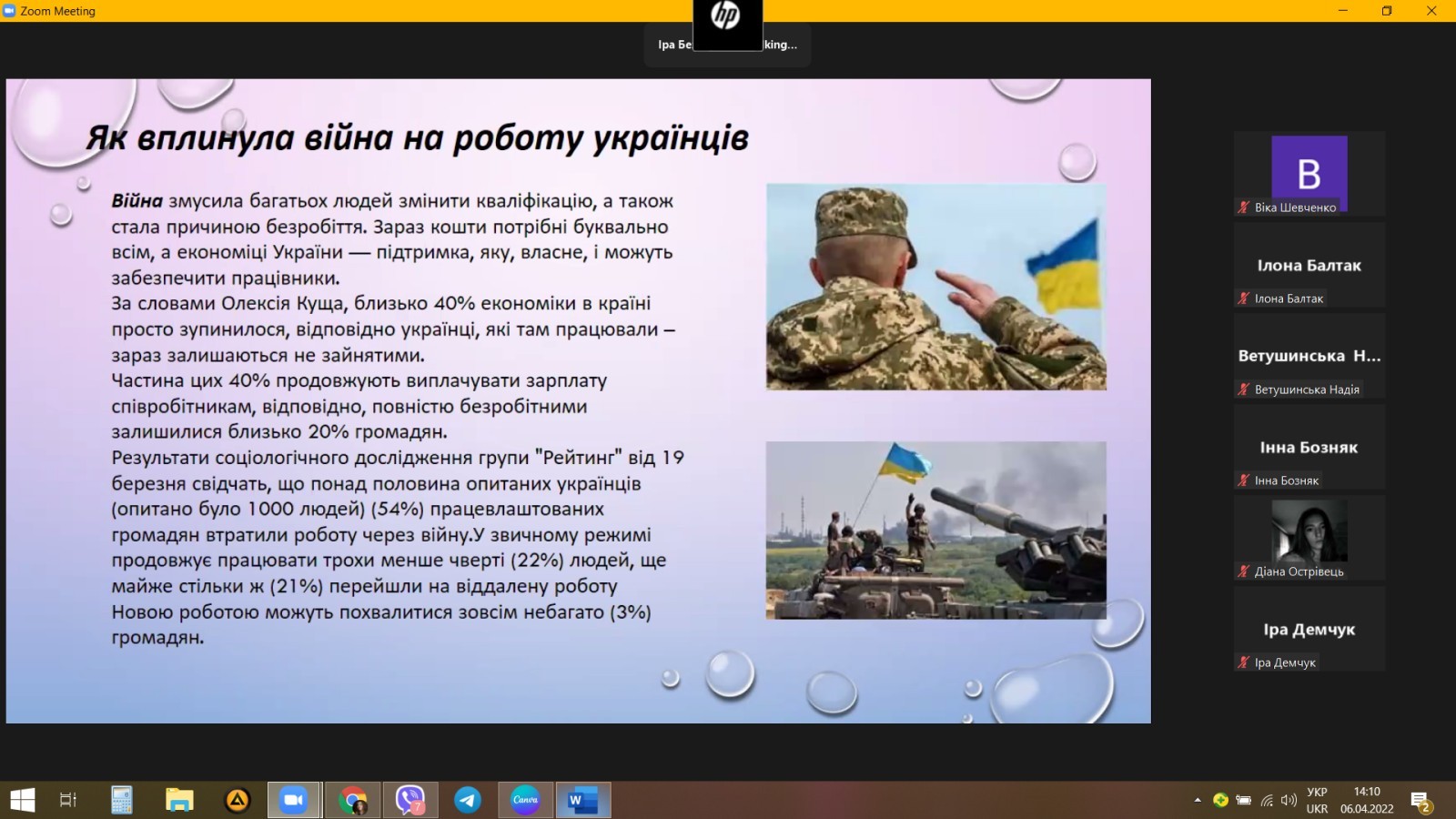Viewport: 1456px width, 819px height.
Task: Open the Calculator app in taskbar
Action: 121,800
